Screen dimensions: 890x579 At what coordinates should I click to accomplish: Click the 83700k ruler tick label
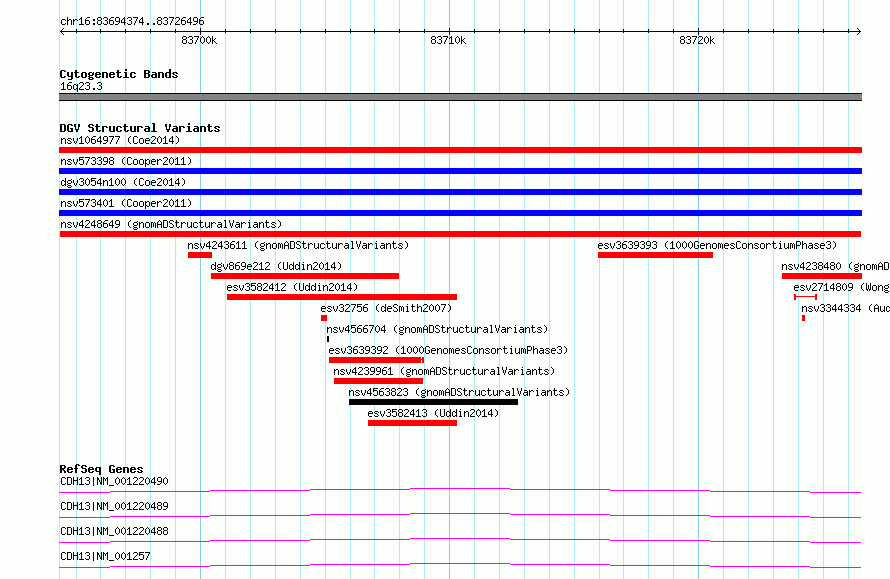tap(199, 40)
